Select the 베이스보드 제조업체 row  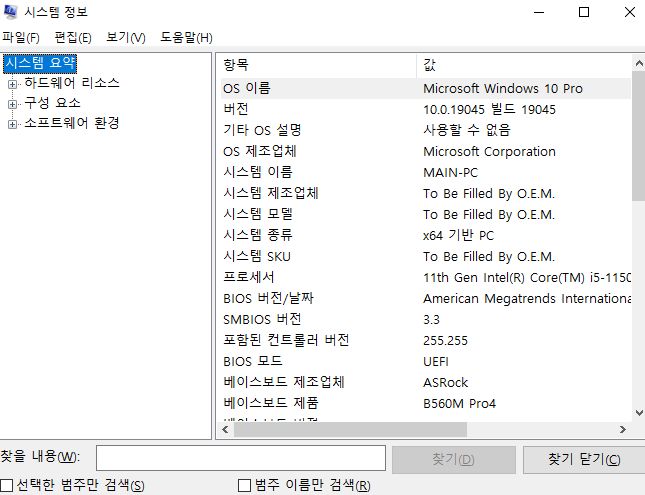tap(426, 382)
